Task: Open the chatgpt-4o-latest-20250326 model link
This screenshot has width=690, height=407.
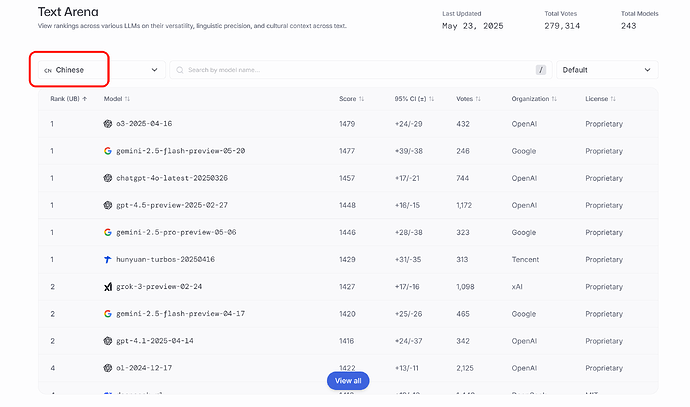Action: pos(172,178)
